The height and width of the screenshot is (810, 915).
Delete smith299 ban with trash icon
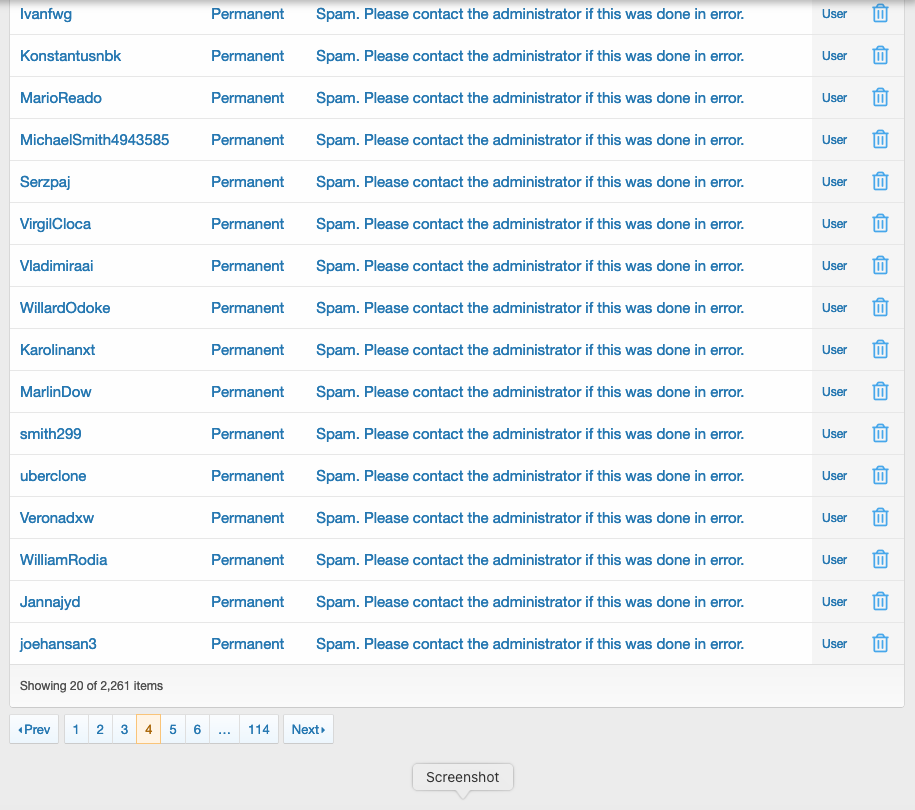tap(880, 434)
